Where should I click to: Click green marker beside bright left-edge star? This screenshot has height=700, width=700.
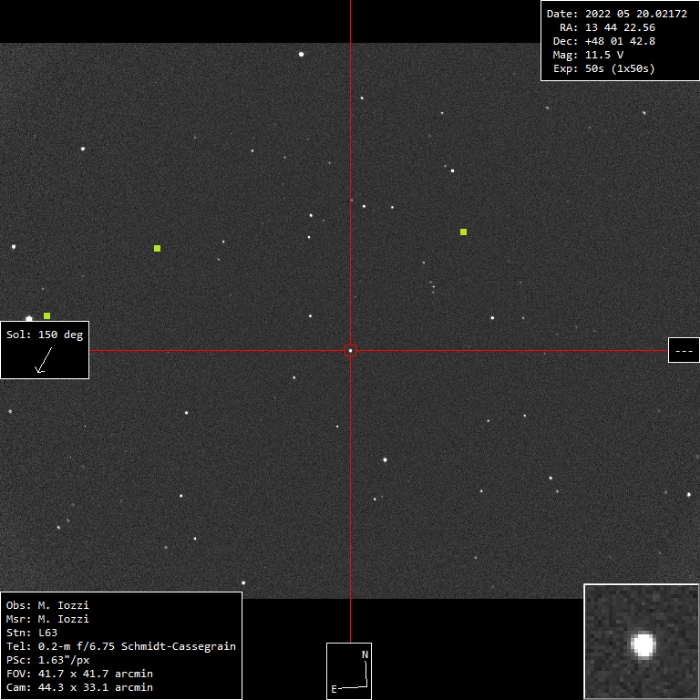click(x=47, y=316)
